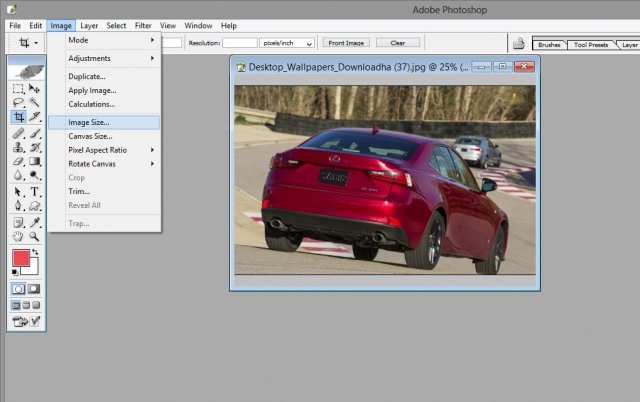This screenshot has height=402, width=640.
Task: Open the pixels/inch units dropdown
Action: click(288, 43)
